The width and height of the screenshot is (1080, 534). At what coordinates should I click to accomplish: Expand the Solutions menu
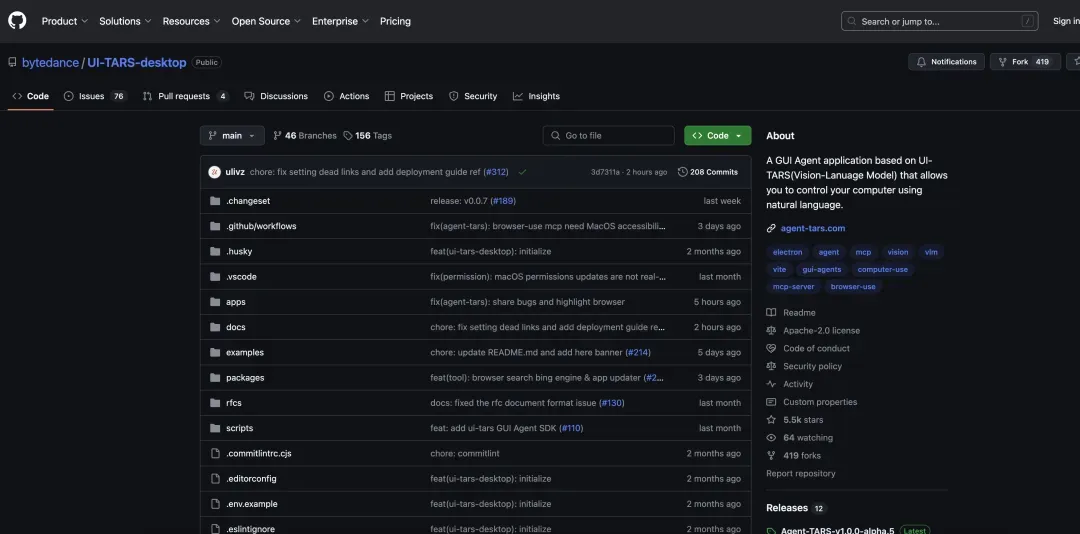(x=125, y=21)
